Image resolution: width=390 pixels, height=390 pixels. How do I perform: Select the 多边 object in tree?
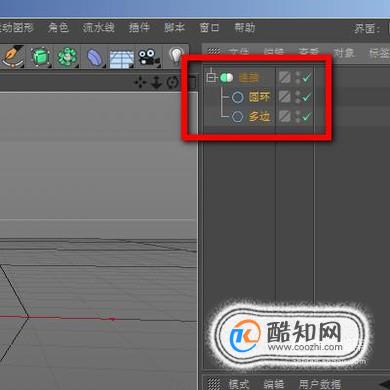[x=259, y=116]
